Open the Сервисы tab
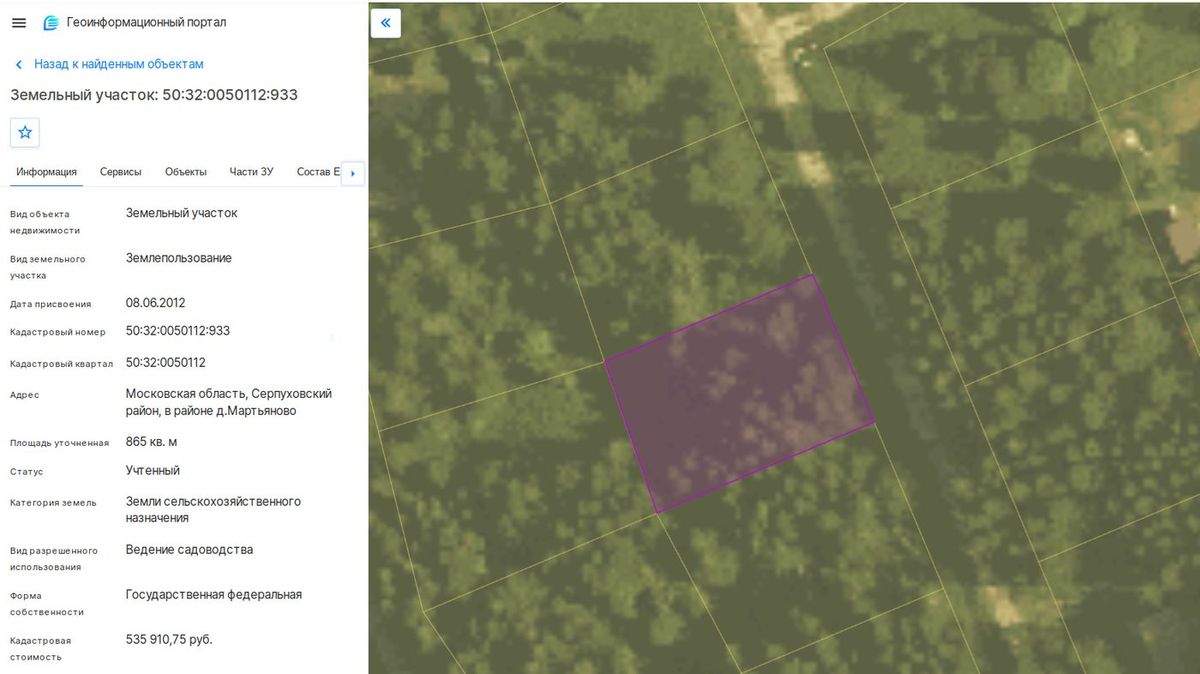This screenshot has height=674, width=1200. point(121,172)
